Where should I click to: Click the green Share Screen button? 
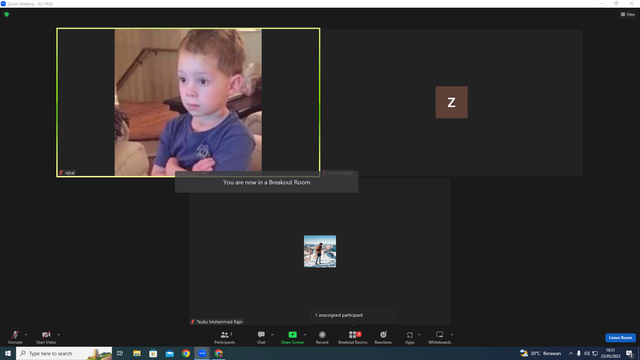292,337
